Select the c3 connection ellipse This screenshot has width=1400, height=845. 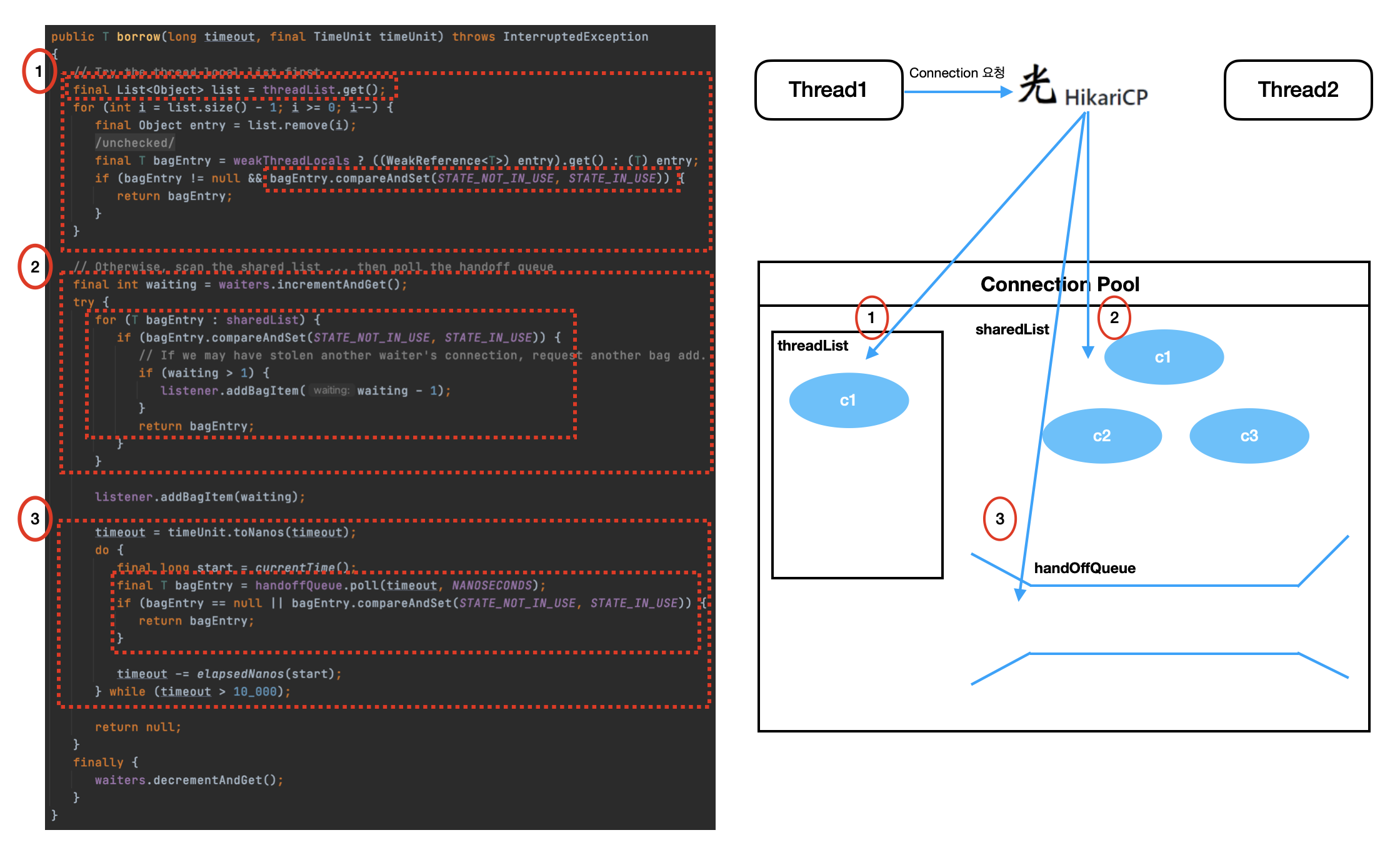1249,436
